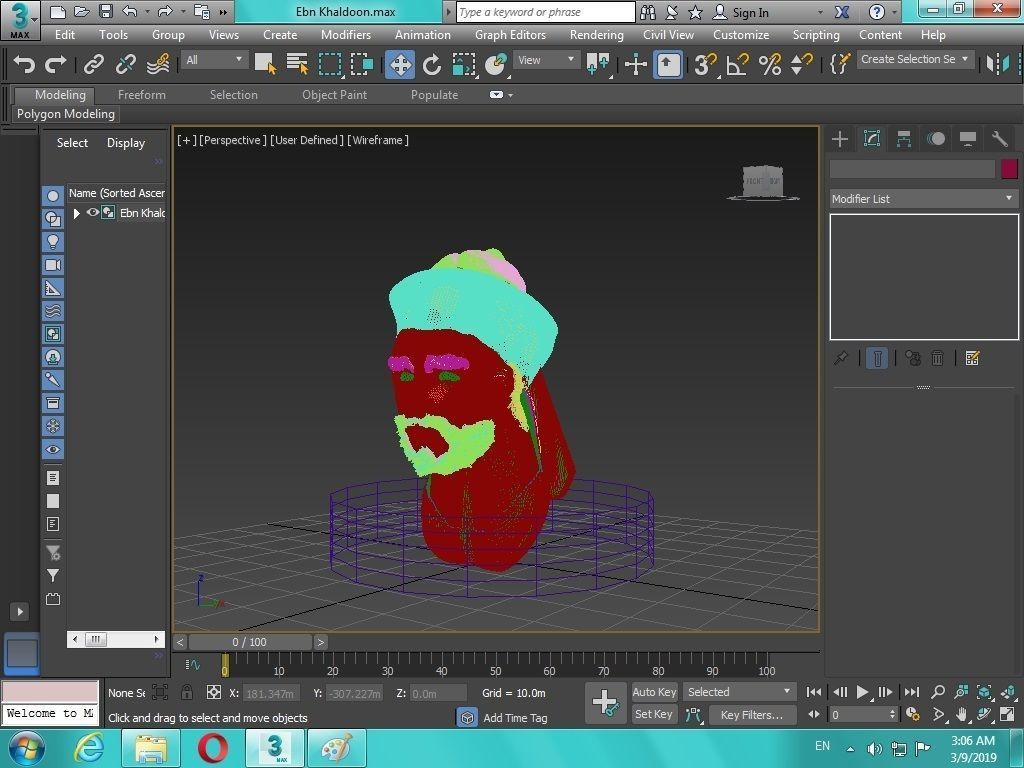Toggle Percent Snap

coord(769,64)
